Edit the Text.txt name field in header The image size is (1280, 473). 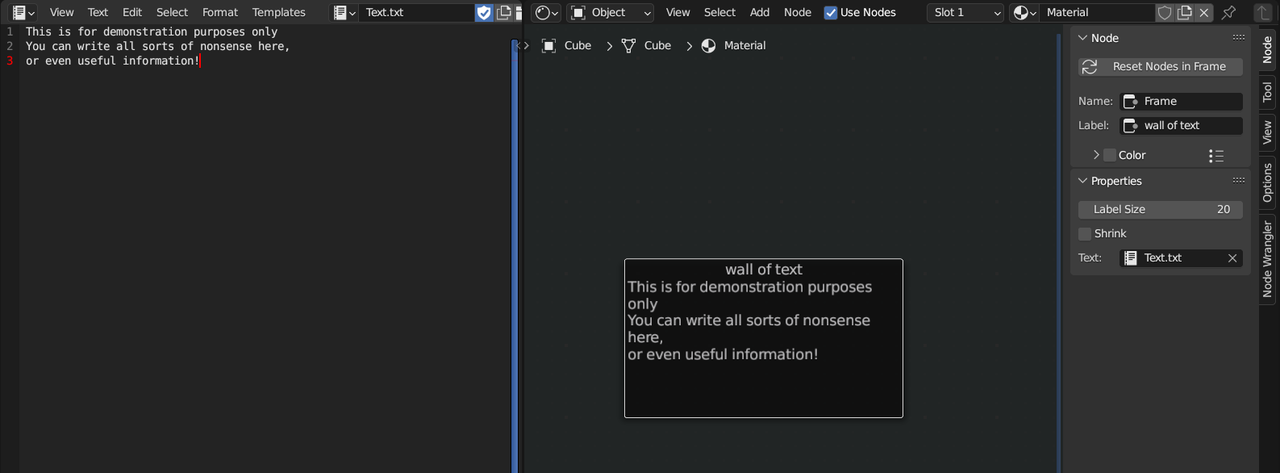[x=417, y=12]
